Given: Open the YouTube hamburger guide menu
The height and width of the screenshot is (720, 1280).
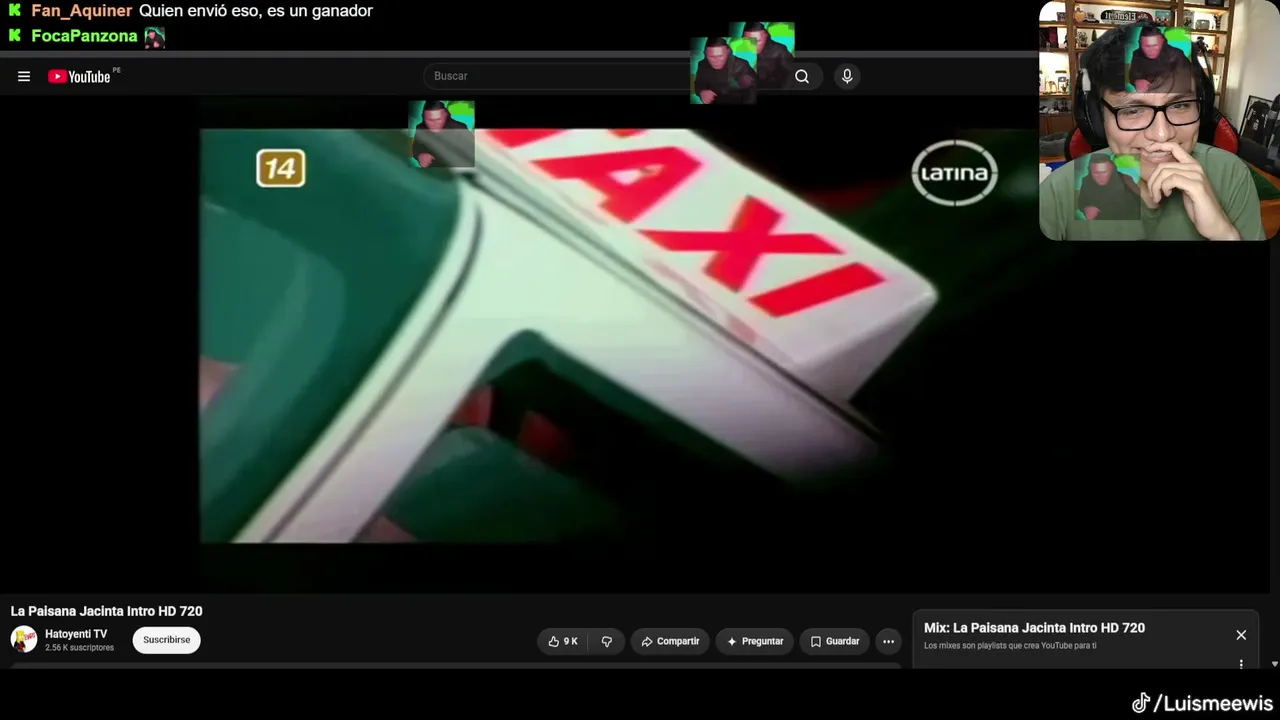Looking at the screenshot, I should pos(24,77).
